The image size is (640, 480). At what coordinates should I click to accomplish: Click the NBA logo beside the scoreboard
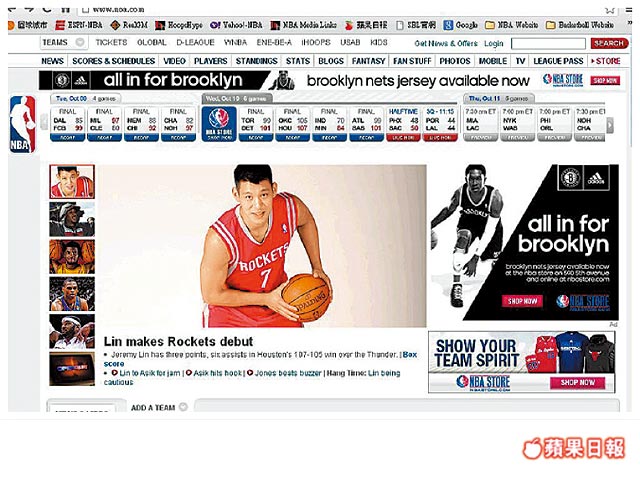[x=22, y=124]
